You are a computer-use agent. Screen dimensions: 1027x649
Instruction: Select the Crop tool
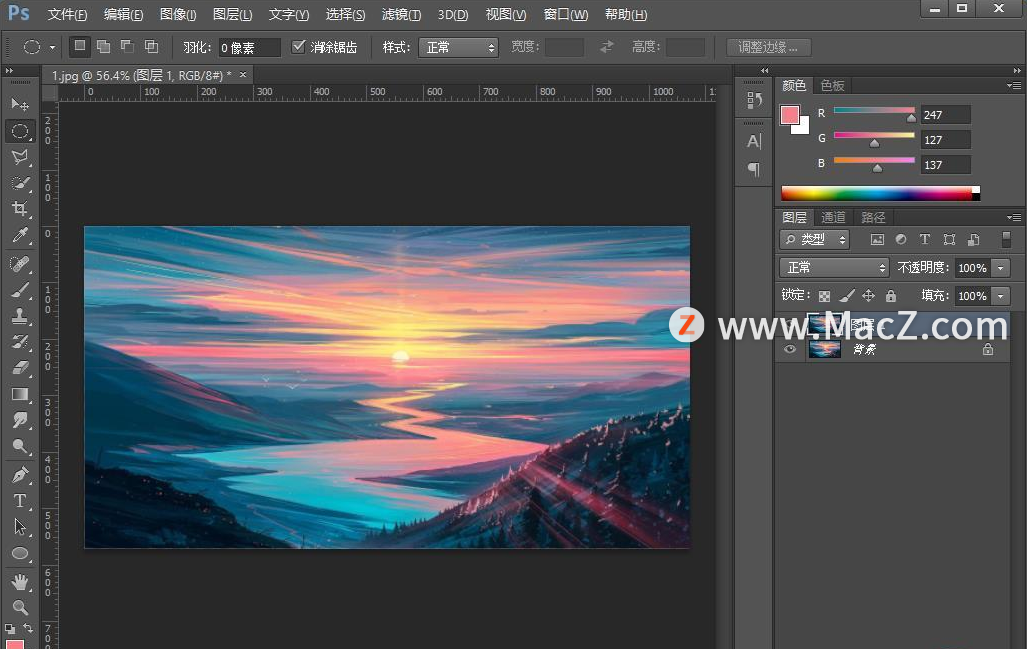pyautogui.click(x=20, y=210)
